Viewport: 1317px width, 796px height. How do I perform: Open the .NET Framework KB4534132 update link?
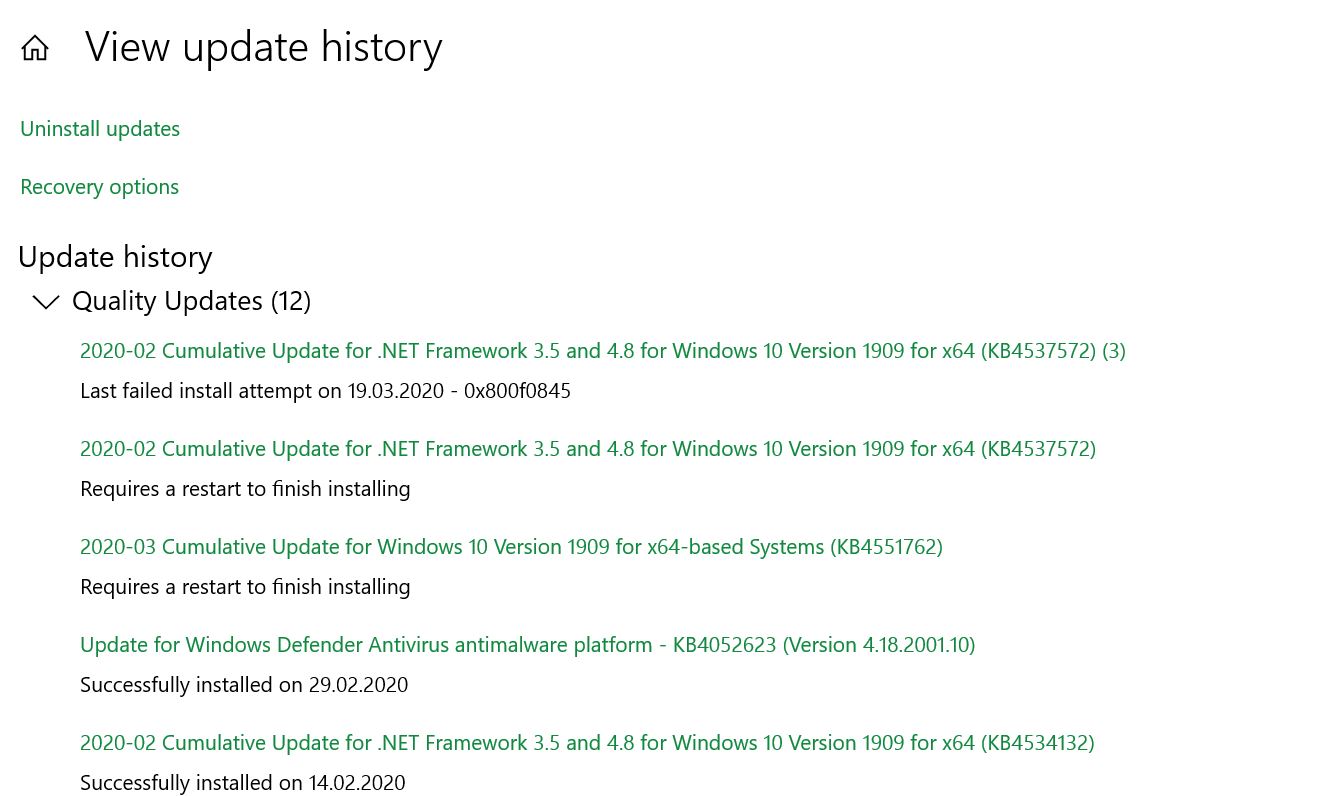[x=587, y=743]
